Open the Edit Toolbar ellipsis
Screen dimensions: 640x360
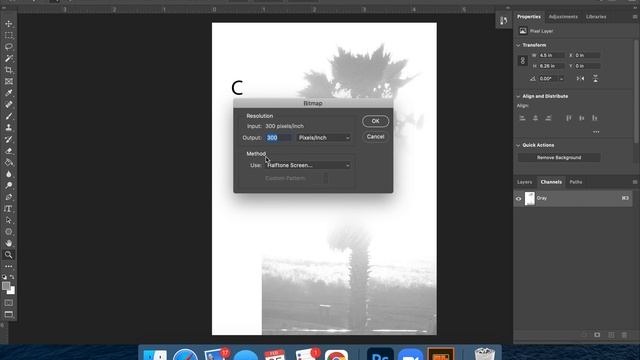(x=9, y=266)
